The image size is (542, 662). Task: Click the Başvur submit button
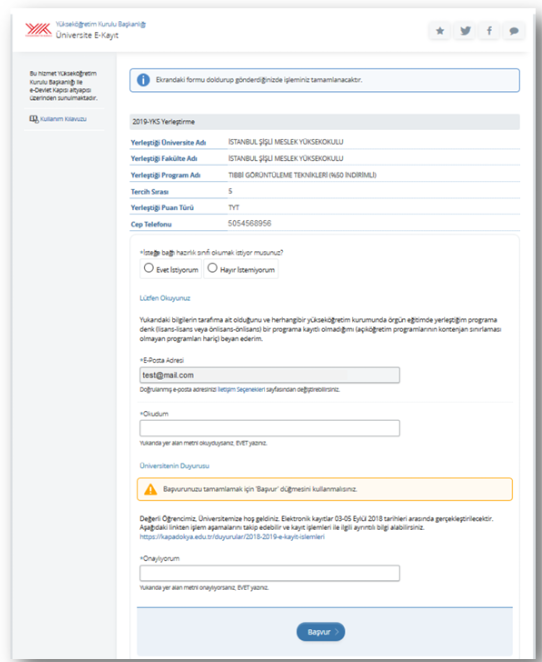click(321, 632)
